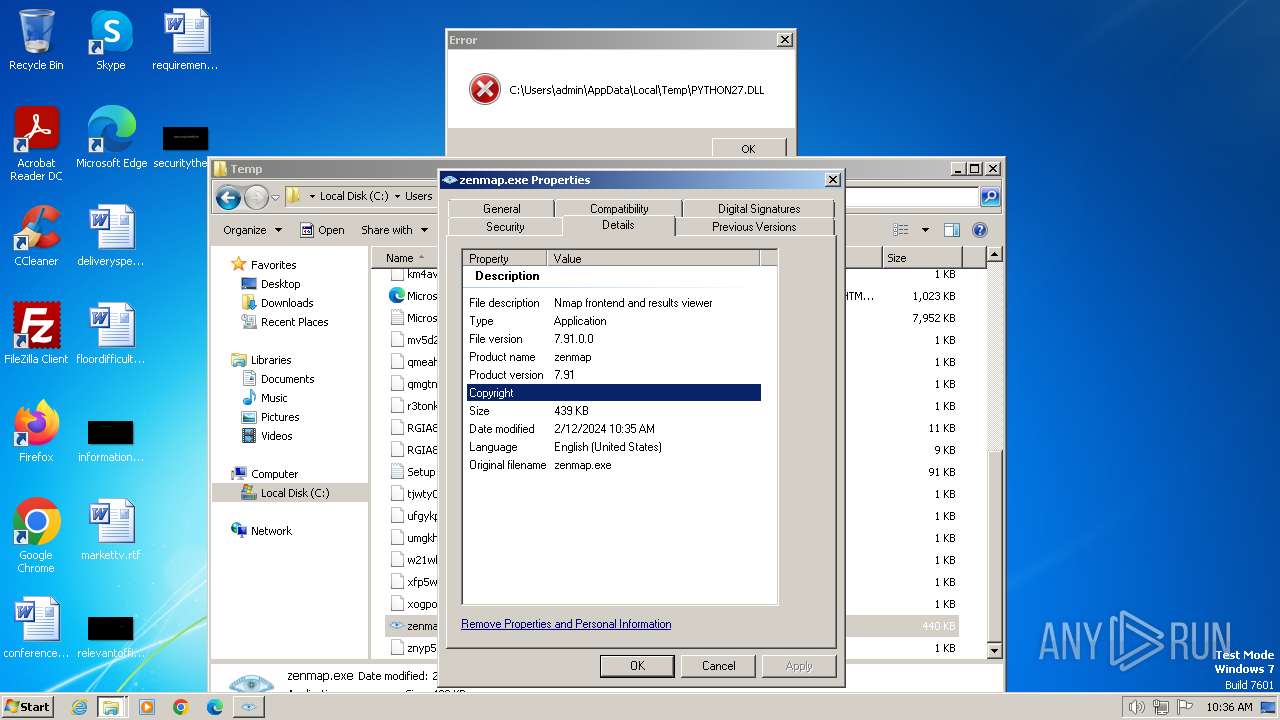Select the floordifficult... Word document icon
Image resolution: width=1280 pixels, height=720 pixels.
coord(110,335)
